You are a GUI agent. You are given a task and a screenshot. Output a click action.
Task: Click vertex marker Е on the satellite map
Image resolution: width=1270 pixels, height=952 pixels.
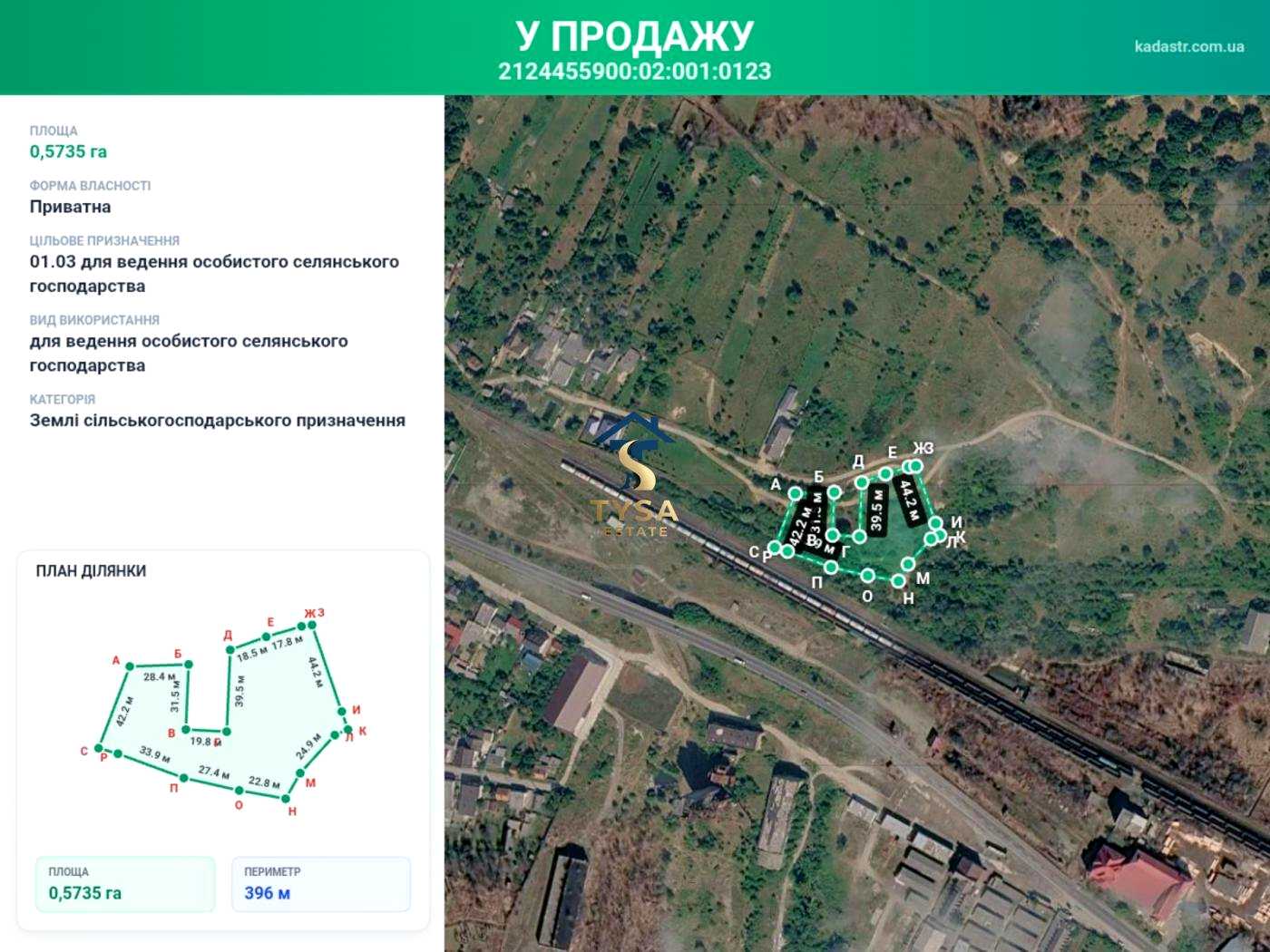click(885, 473)
